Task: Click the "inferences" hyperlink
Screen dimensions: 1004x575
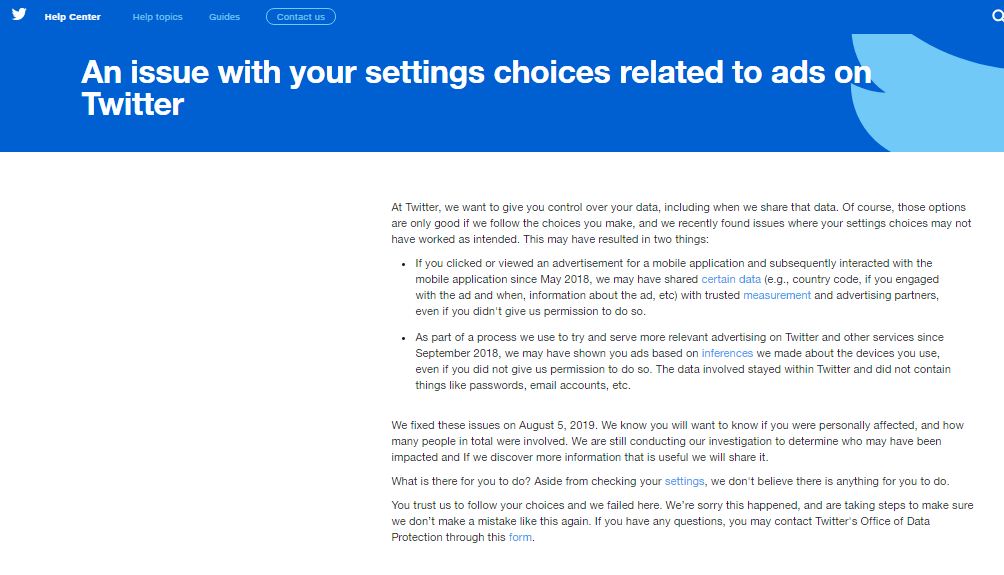Action: coord(727,353)
